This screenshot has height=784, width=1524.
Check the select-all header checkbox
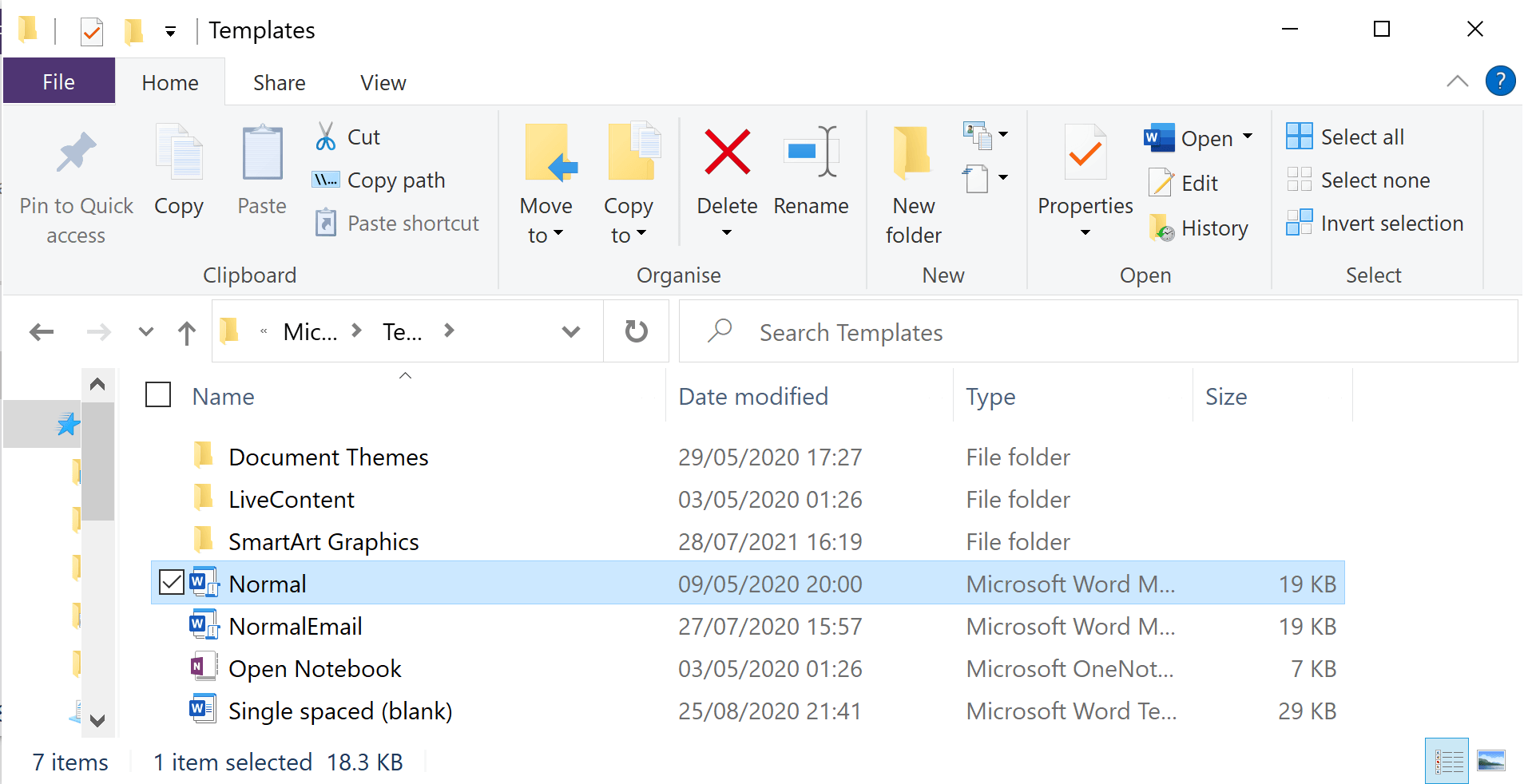(157, 394)
